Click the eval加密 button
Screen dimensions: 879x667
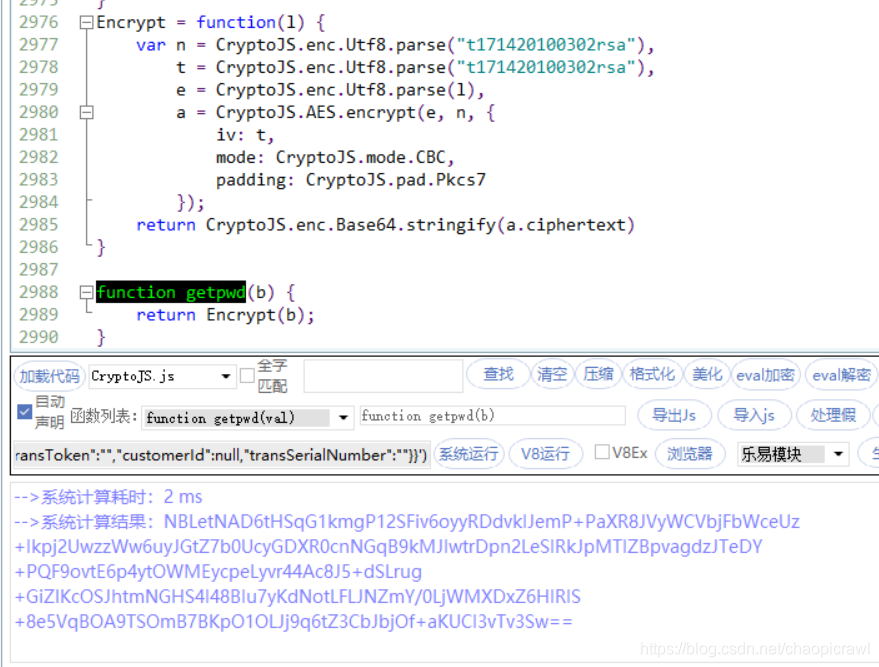click(x=765, y=374)
